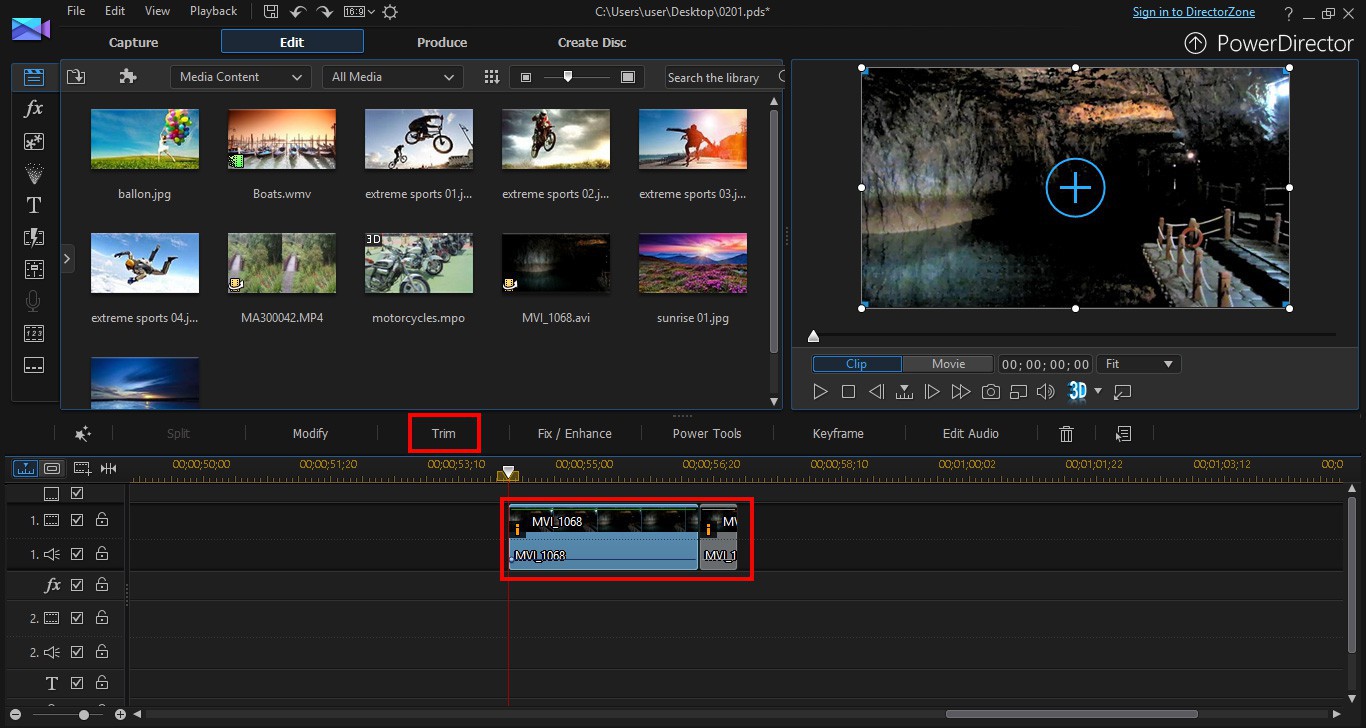Lock video track 1

click(102, 520)
